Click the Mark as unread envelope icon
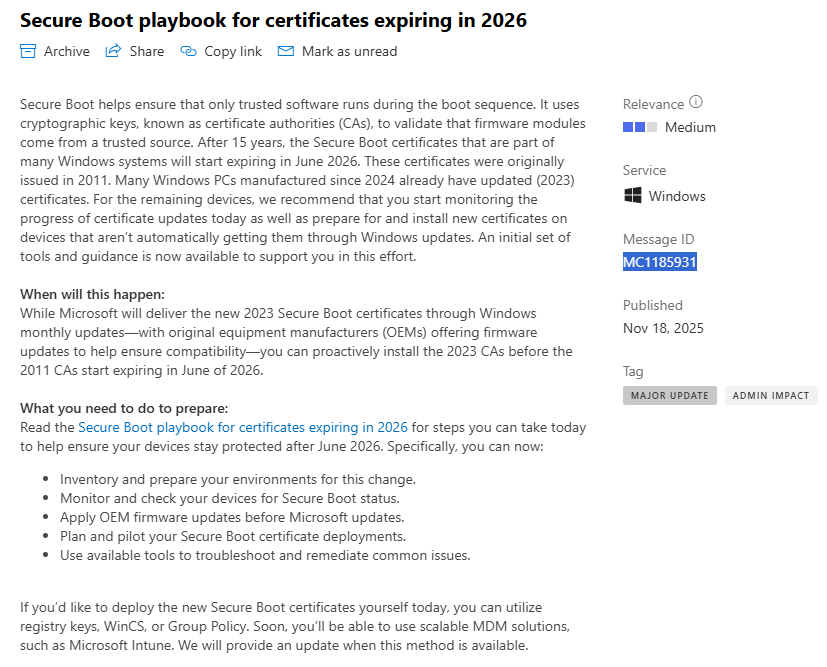 (286, 51)
